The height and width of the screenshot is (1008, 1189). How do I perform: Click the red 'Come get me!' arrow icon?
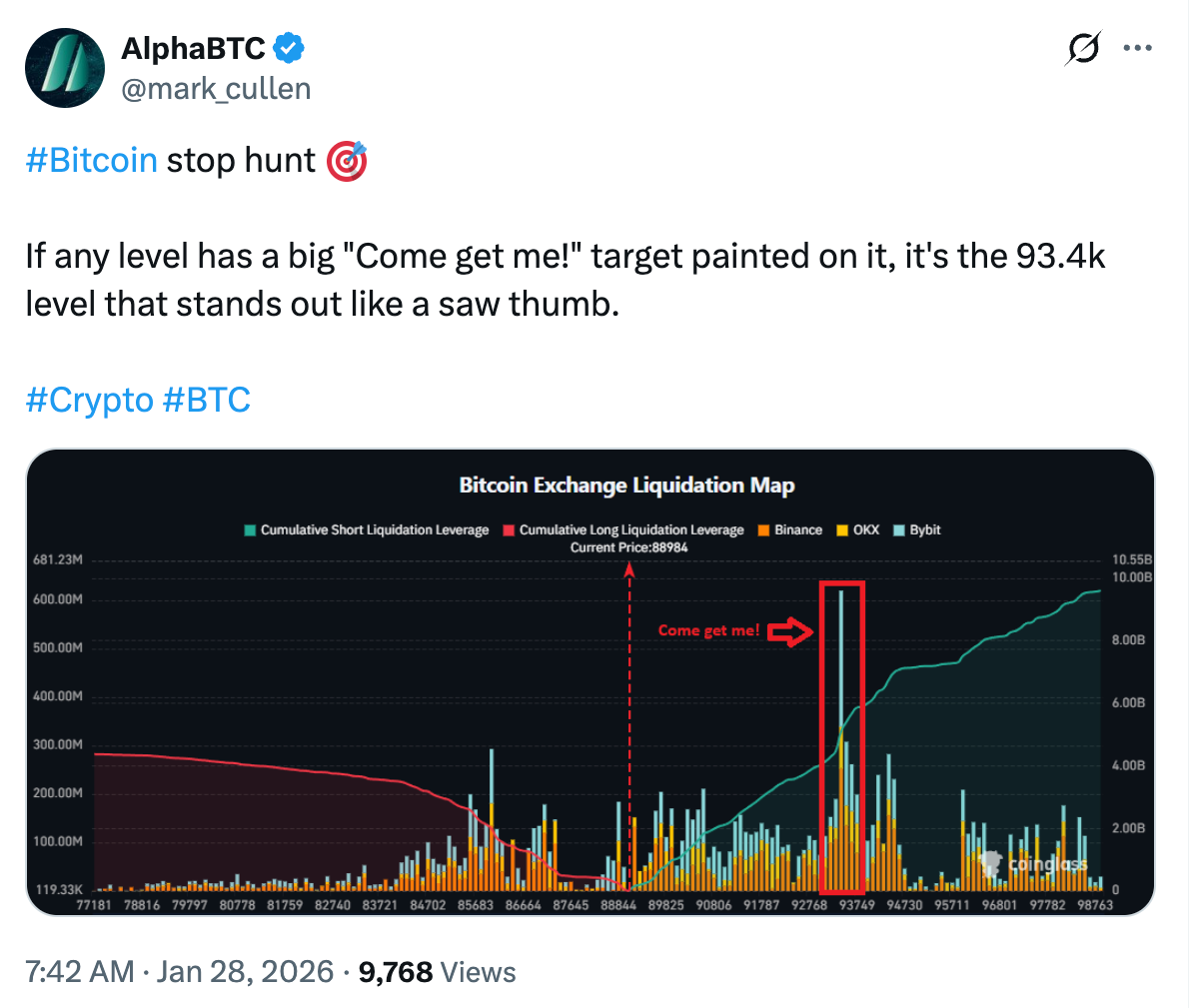pos(792,631)
